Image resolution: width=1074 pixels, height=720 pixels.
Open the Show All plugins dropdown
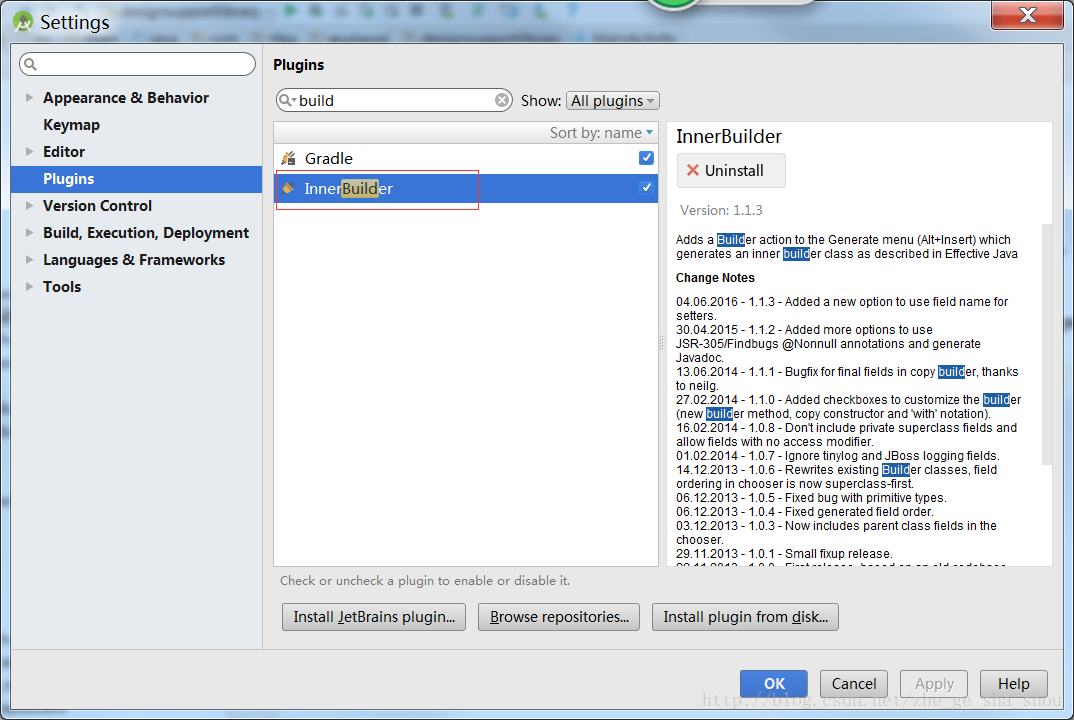[613, 101]
